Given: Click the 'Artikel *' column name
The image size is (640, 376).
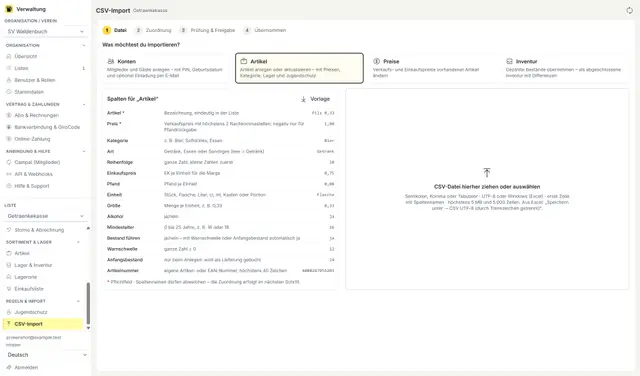Looking at the screenshot, I should pyautogui.click(x=116, y=113).
